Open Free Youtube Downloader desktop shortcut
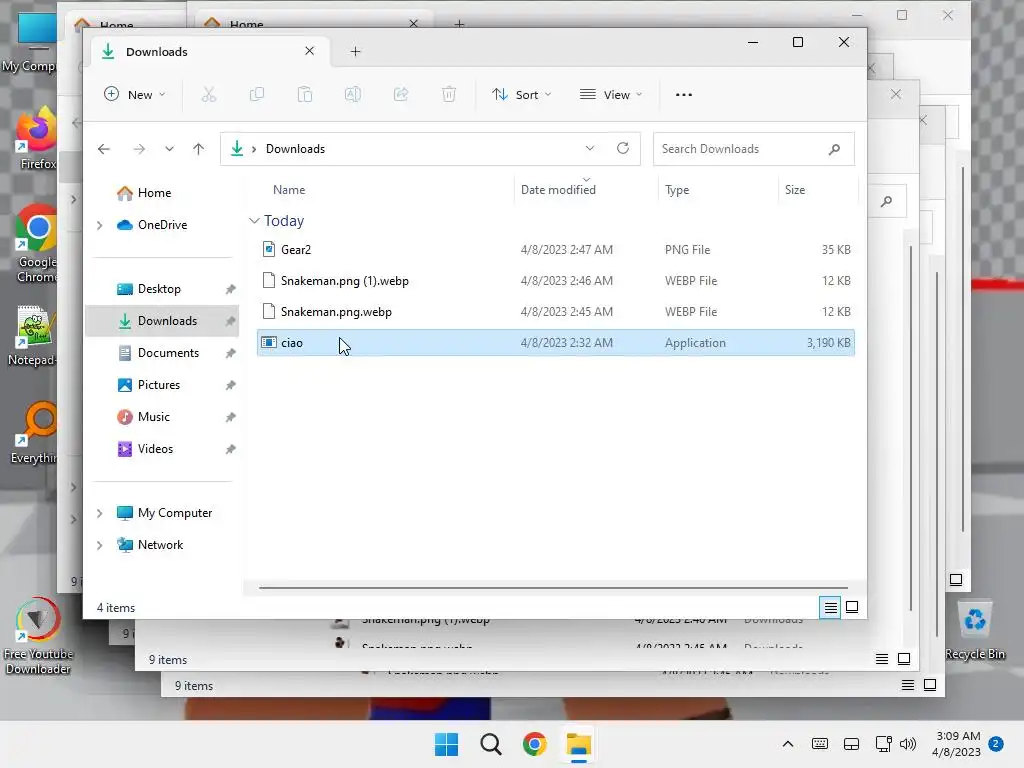Image resolution: width=1024 pixels, height=768 pixels. coord(37,635)
